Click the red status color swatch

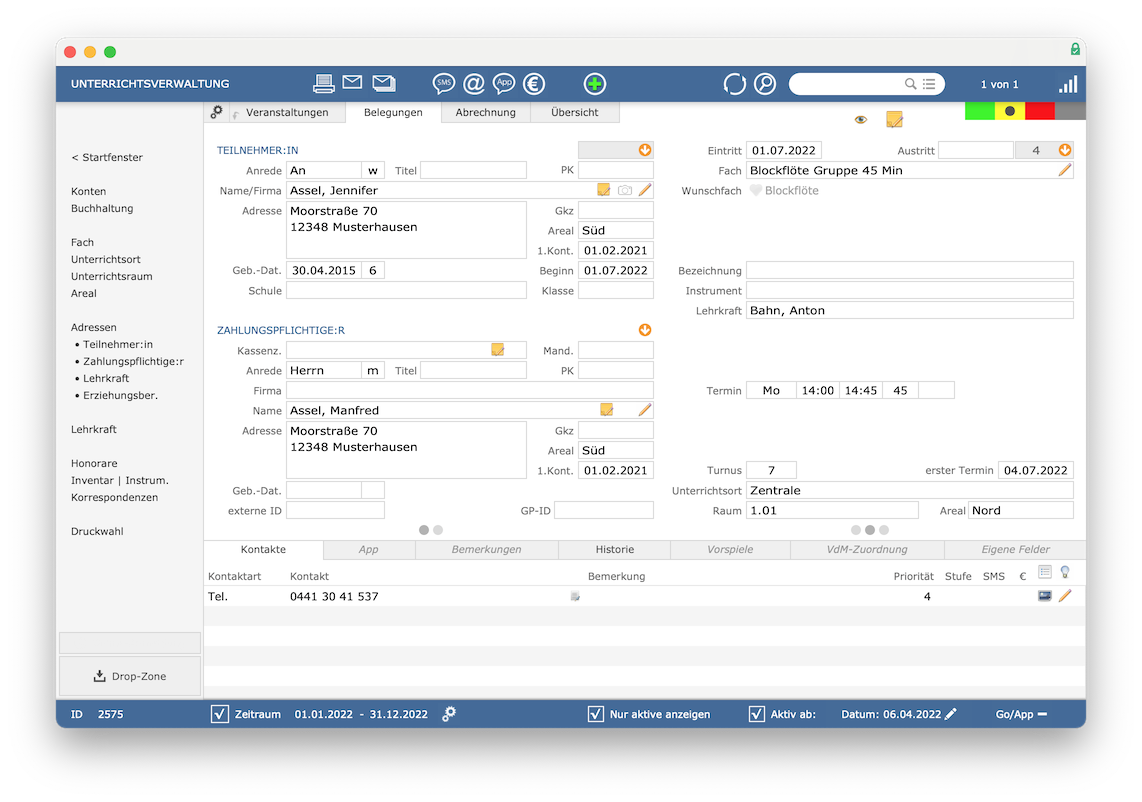tap(1039, 111)
